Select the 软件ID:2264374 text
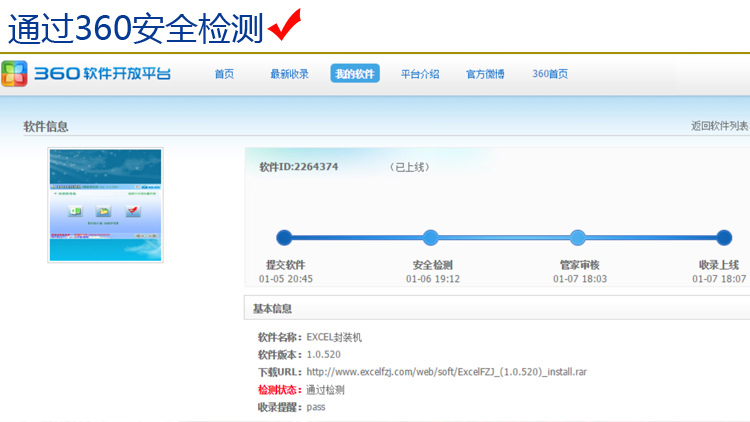The image size is (750, 422). click(x=298, y=167)
